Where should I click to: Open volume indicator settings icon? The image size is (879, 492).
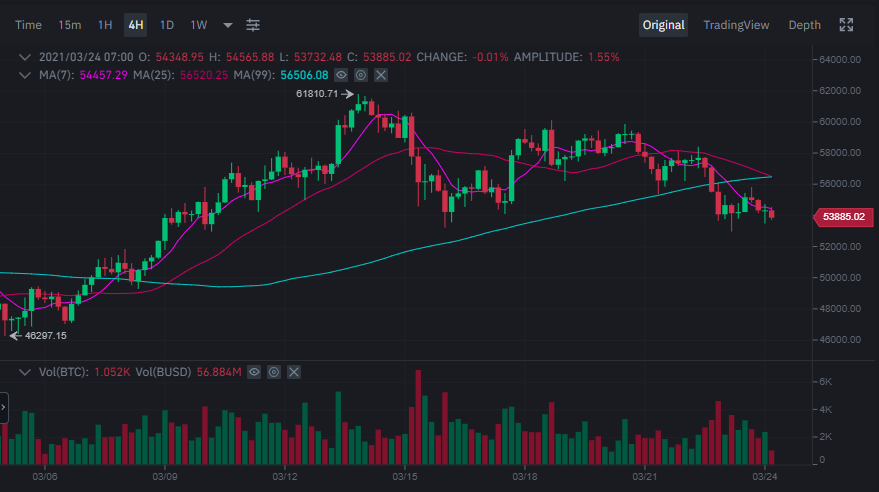coord(274,372)
